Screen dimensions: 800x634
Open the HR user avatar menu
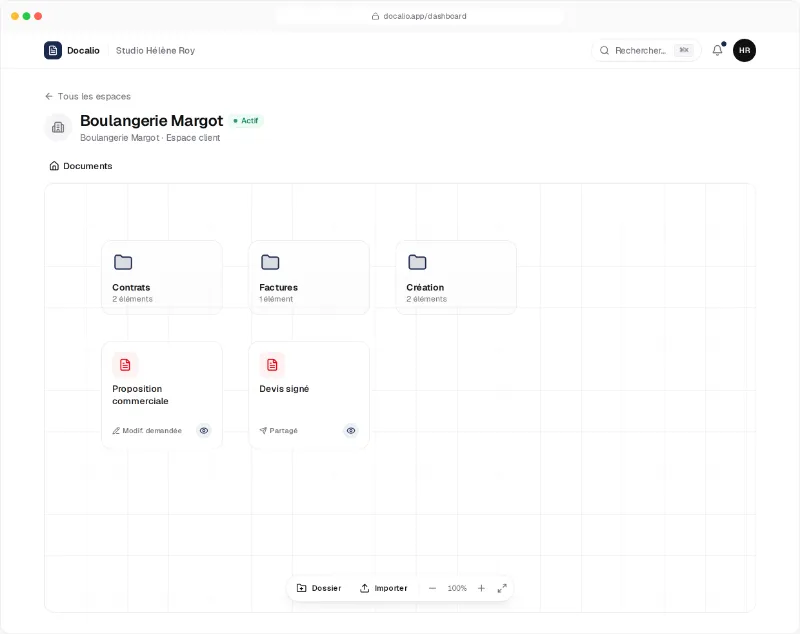pyautogui.click(x=744, y=50)
